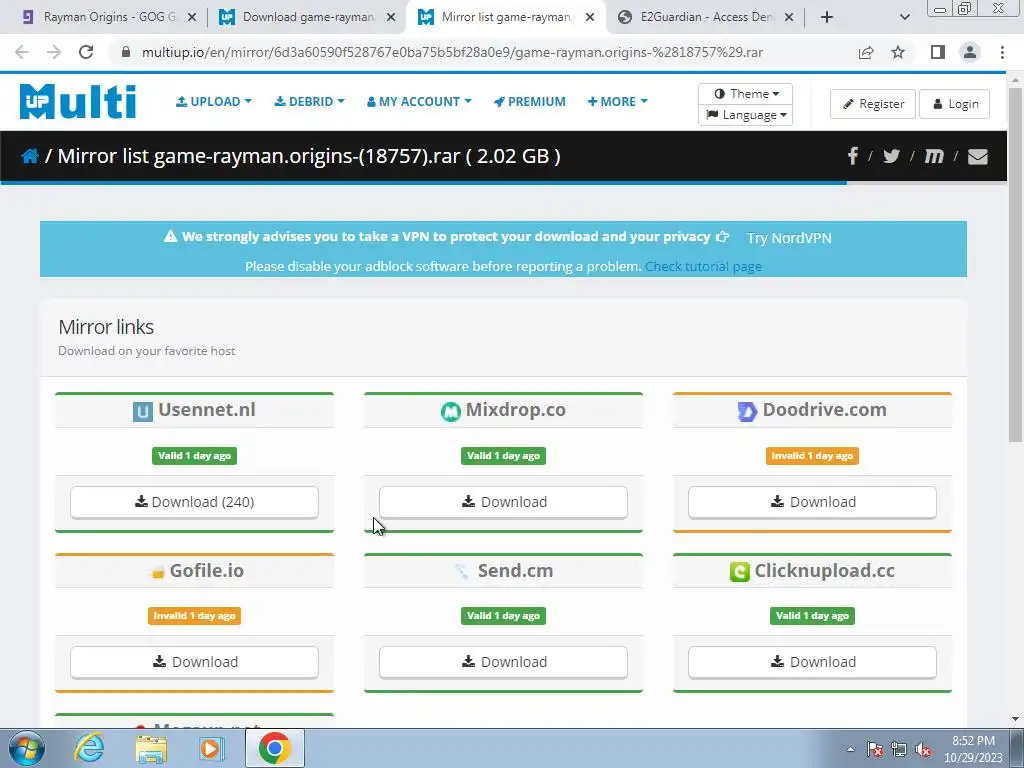The image size is (1024, 768).
Task: Close the E2Guardian tab
Action: tap(789, 17)
